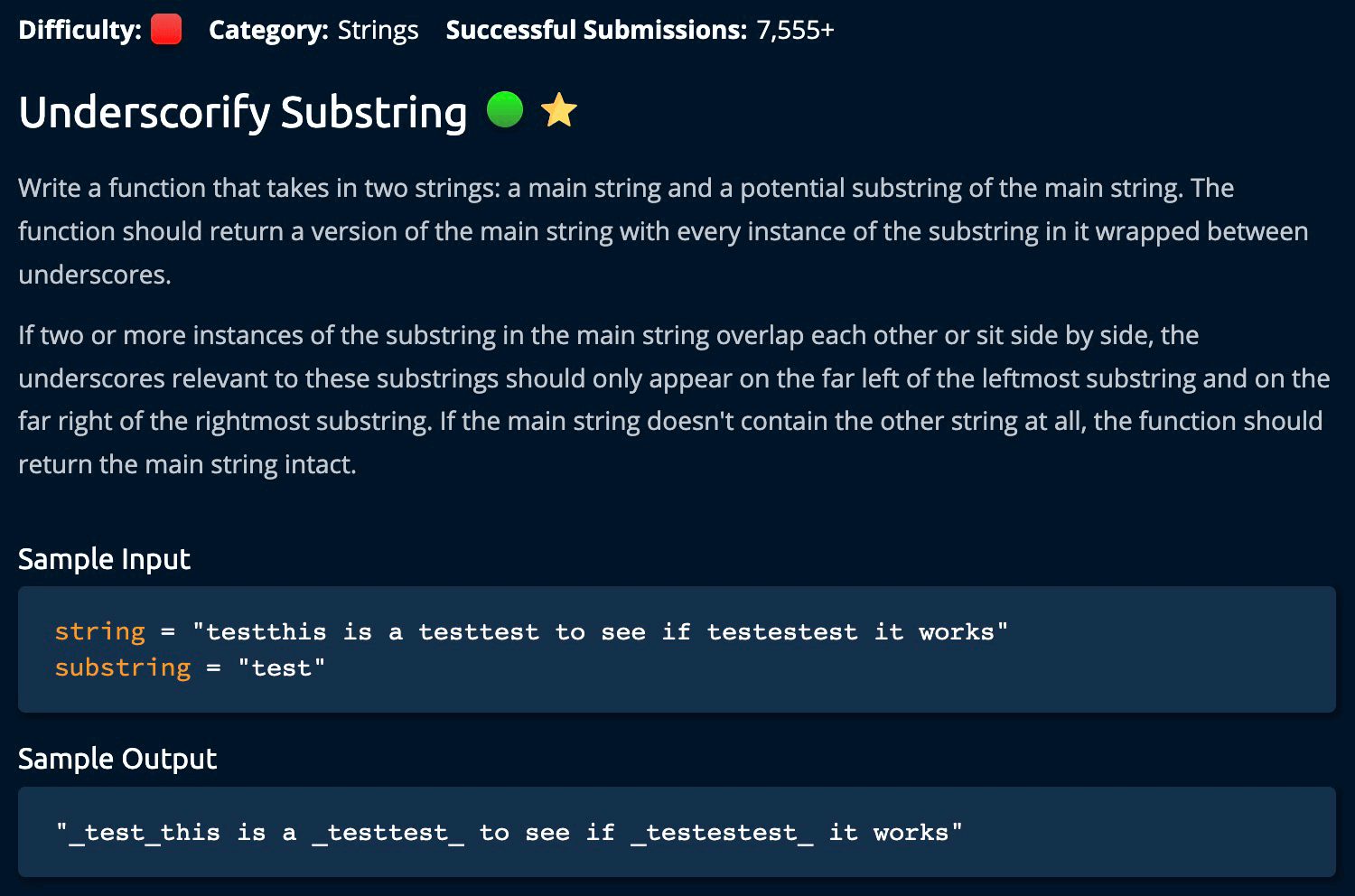Click the Strings category name
1355x896 pixels.
378,30
